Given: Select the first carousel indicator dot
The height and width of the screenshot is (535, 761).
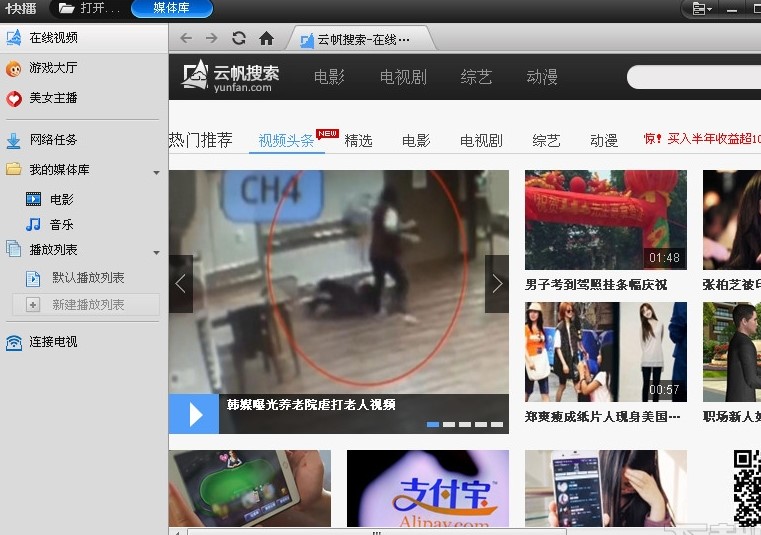Looking at the screenshot, I should [x=433, y=424].
